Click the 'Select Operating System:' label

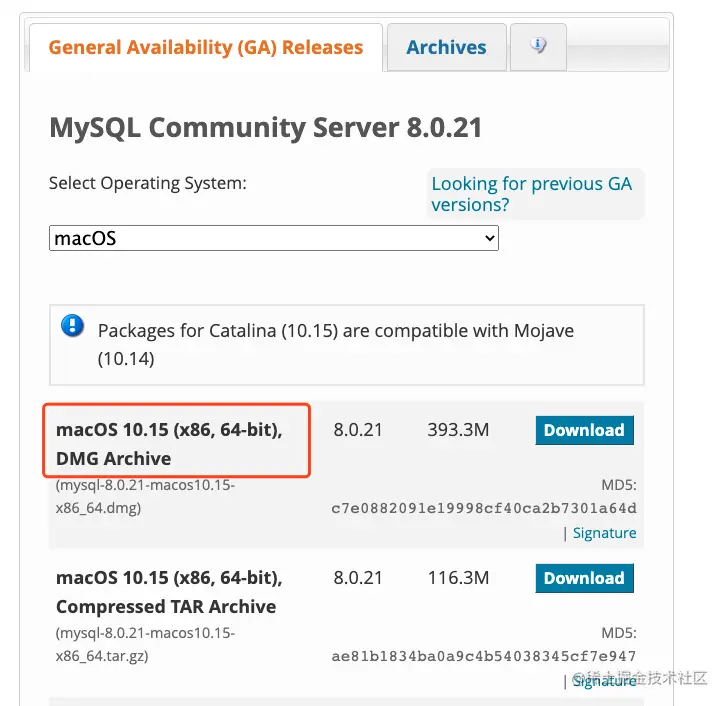click(147, 183)
